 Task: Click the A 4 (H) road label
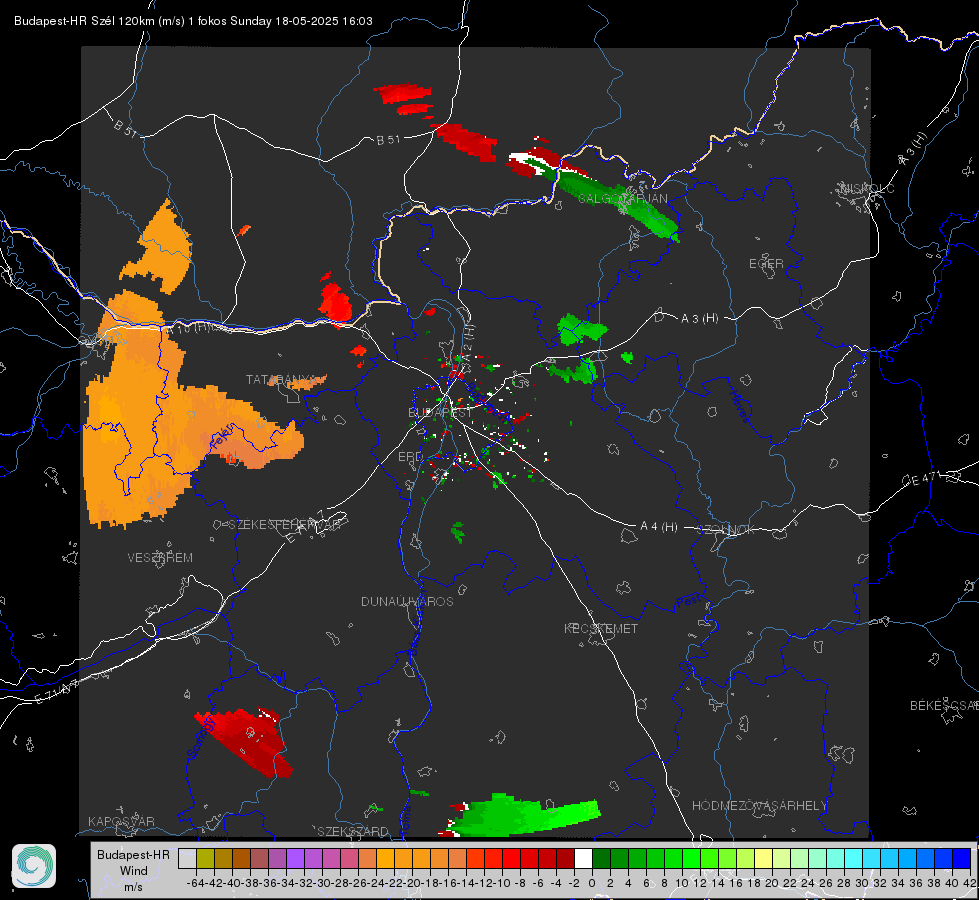(659, 527)
